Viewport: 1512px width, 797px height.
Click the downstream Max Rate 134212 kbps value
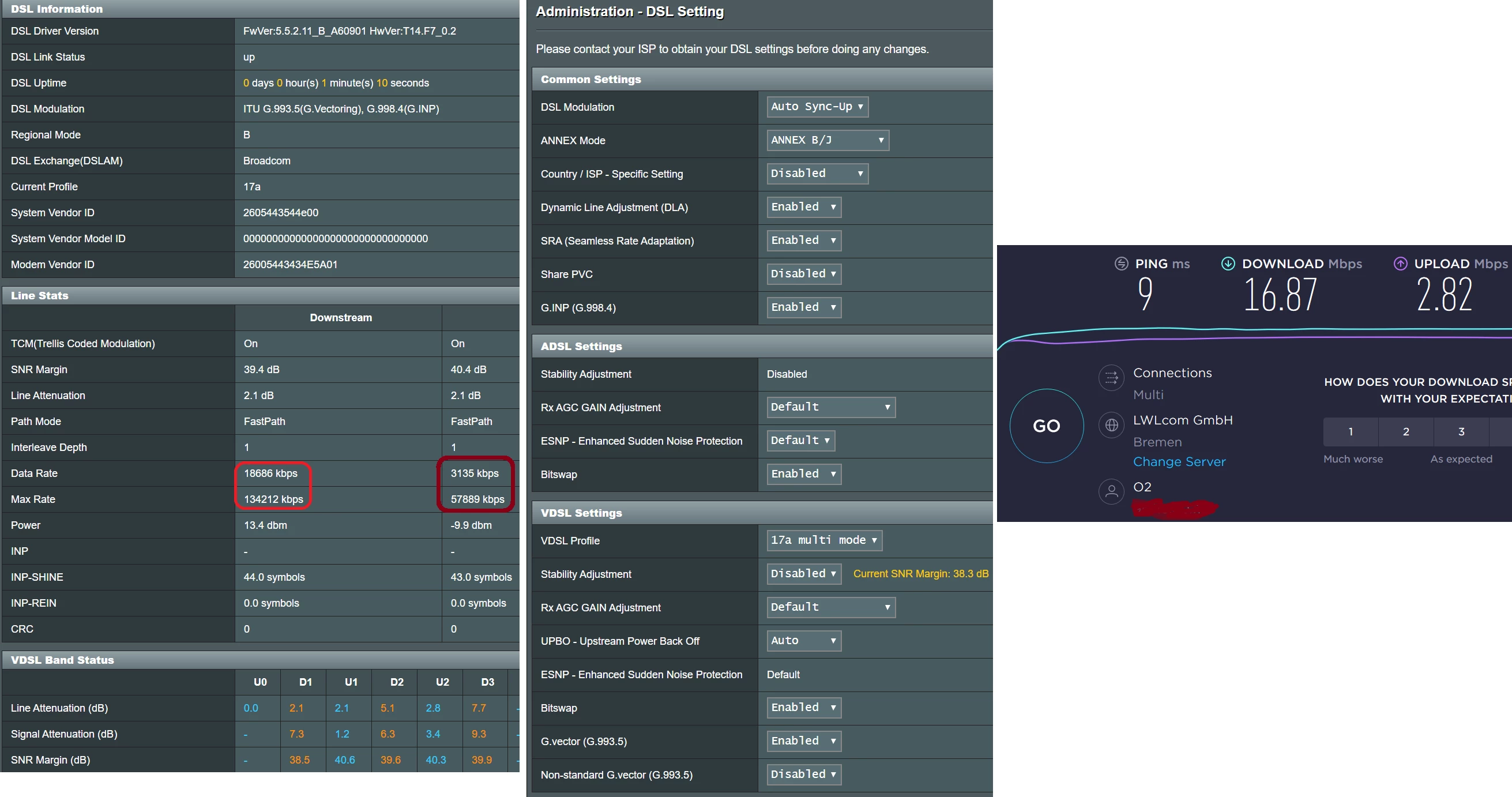[273, 499]
